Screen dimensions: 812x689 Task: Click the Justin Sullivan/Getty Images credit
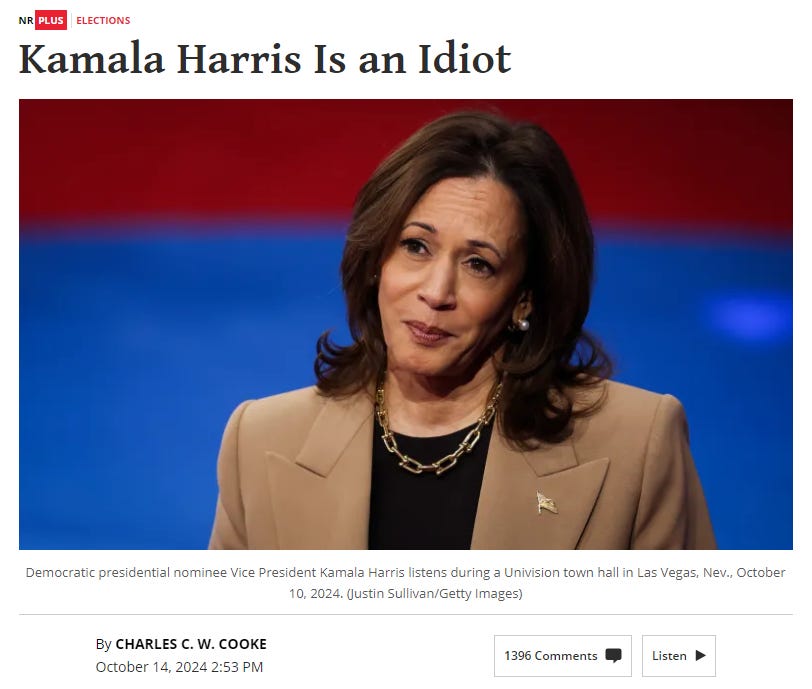(434, 593)
